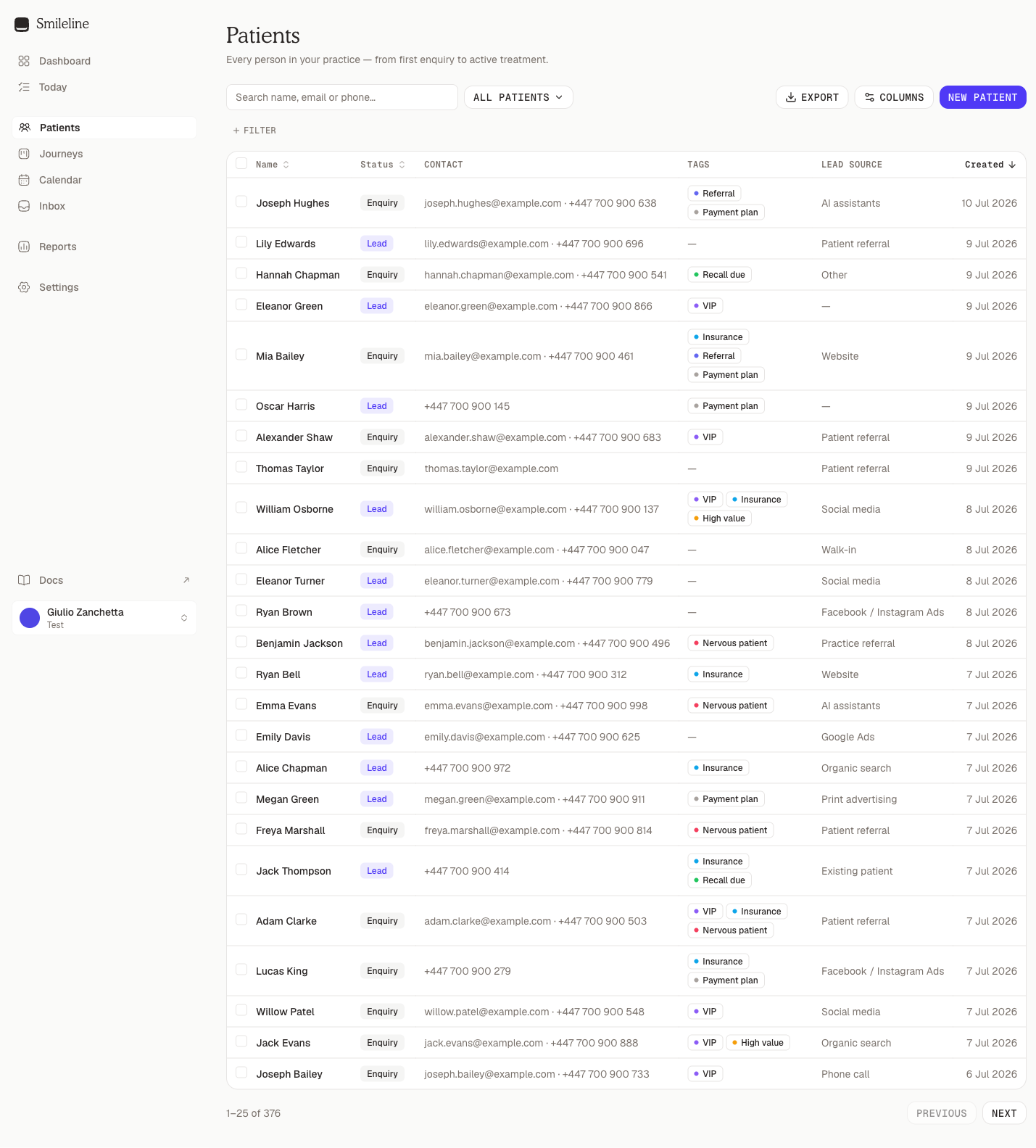Viewport: 1036px width, 1148px height.
Task: Open Dashboard from the sidebar
Action: pyautogui.click(x=104, y=61)
